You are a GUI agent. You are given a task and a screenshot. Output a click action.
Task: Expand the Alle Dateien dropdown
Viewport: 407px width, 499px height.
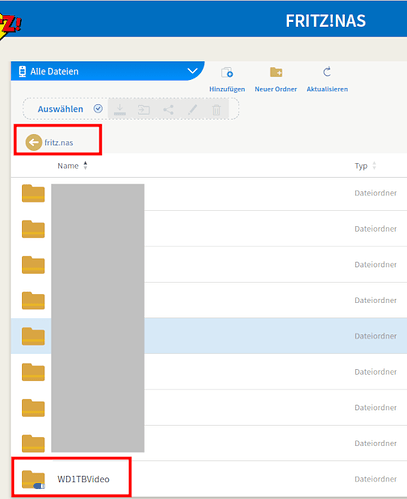click(192, 71)
